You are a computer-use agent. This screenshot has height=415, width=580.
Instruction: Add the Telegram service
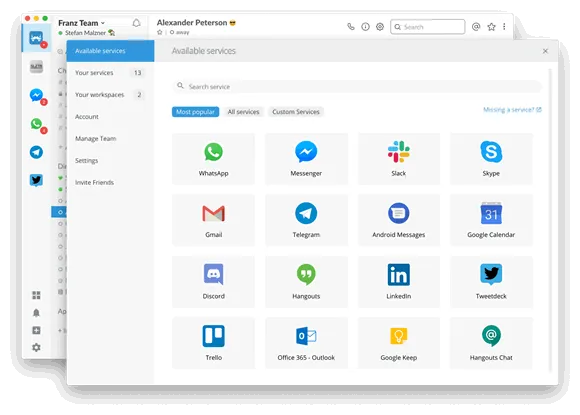tap(306, 220)
